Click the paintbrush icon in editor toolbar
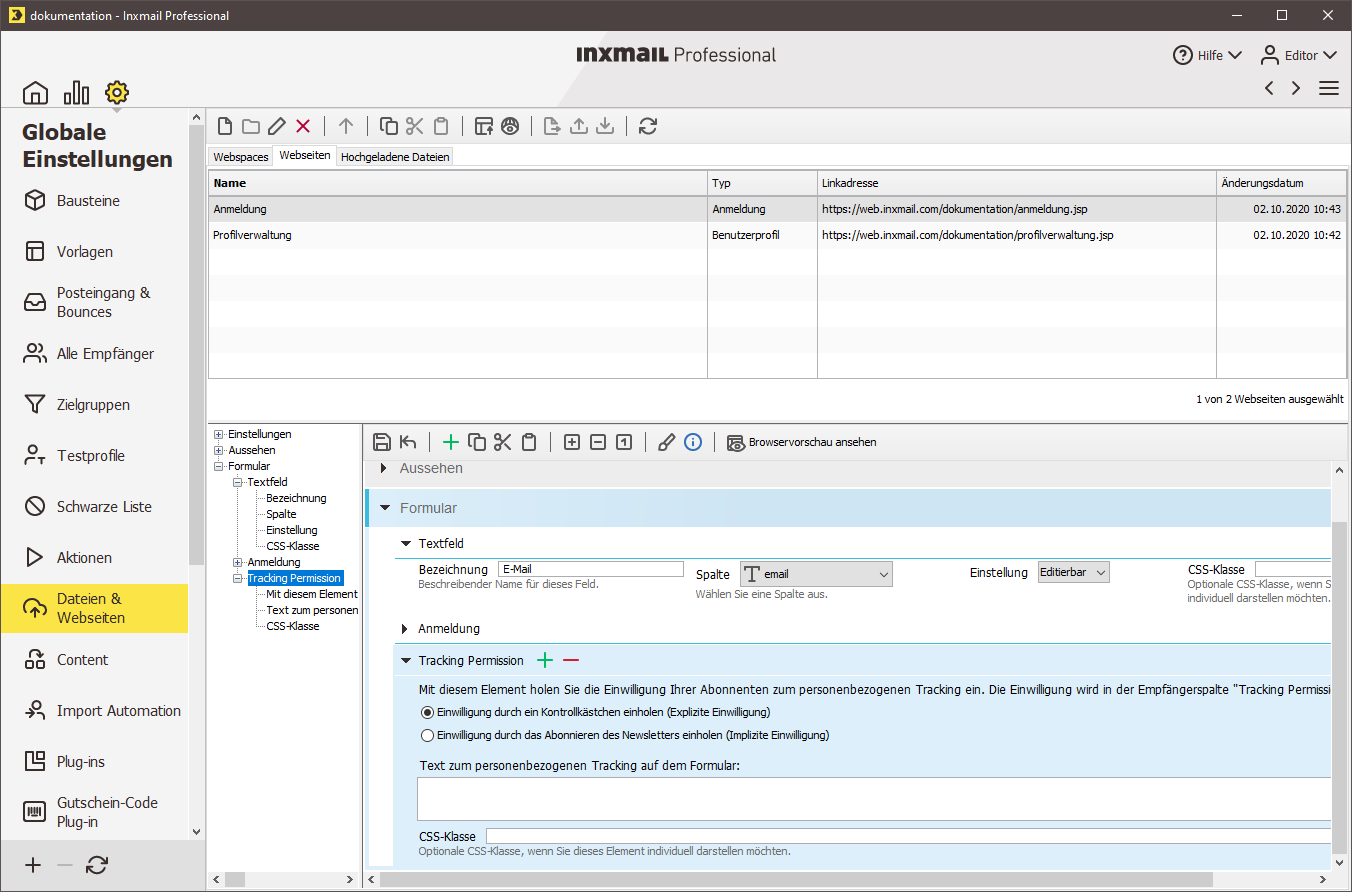Screen dimensions: 1352x892 pos(667,442)
